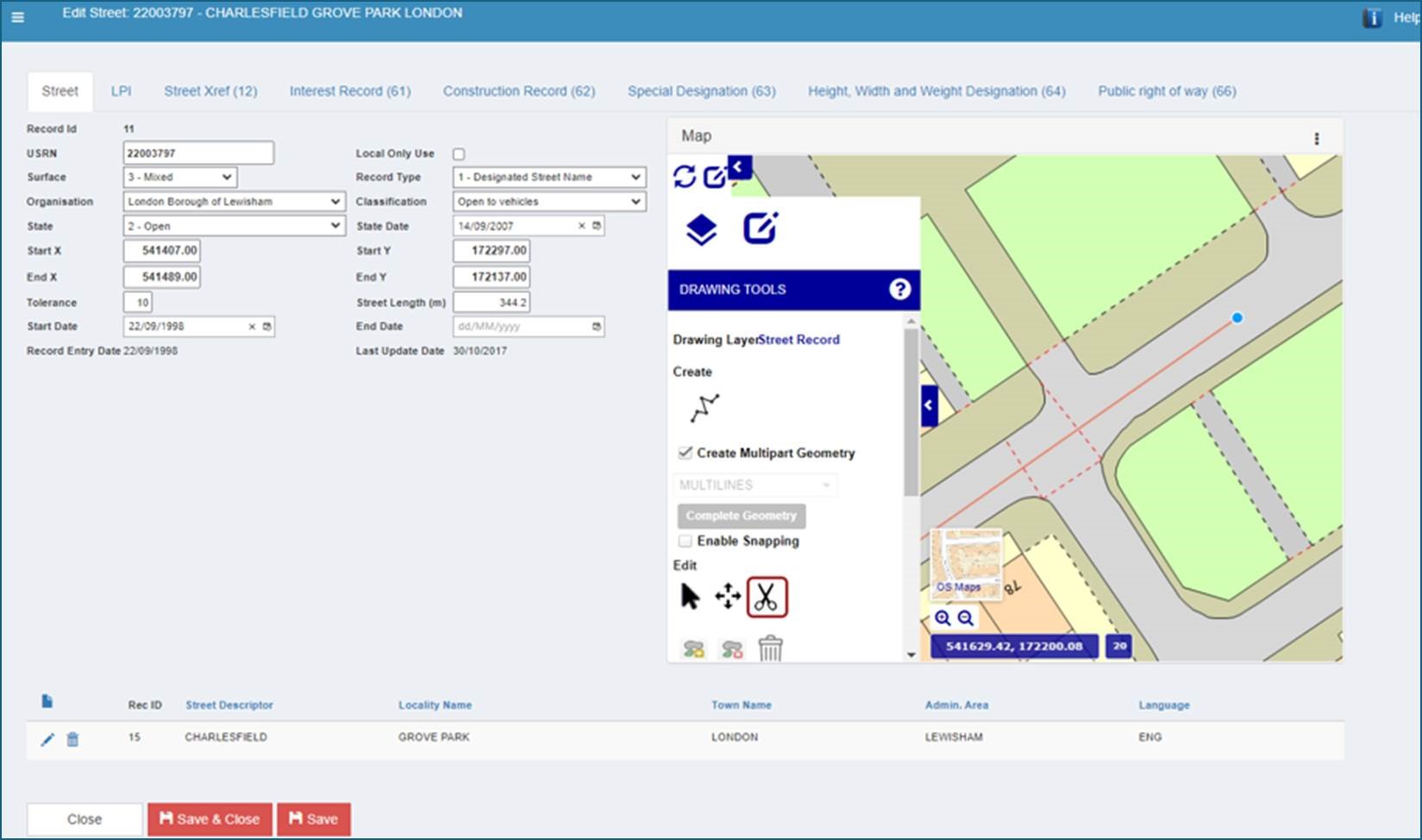
Task: Sort by Town Name column header
Action: tap(742, 705)
